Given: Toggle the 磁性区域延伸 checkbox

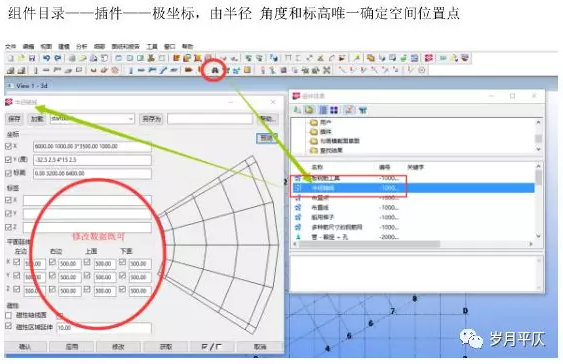Looking at the screenshot, I should tap(9, 326).
